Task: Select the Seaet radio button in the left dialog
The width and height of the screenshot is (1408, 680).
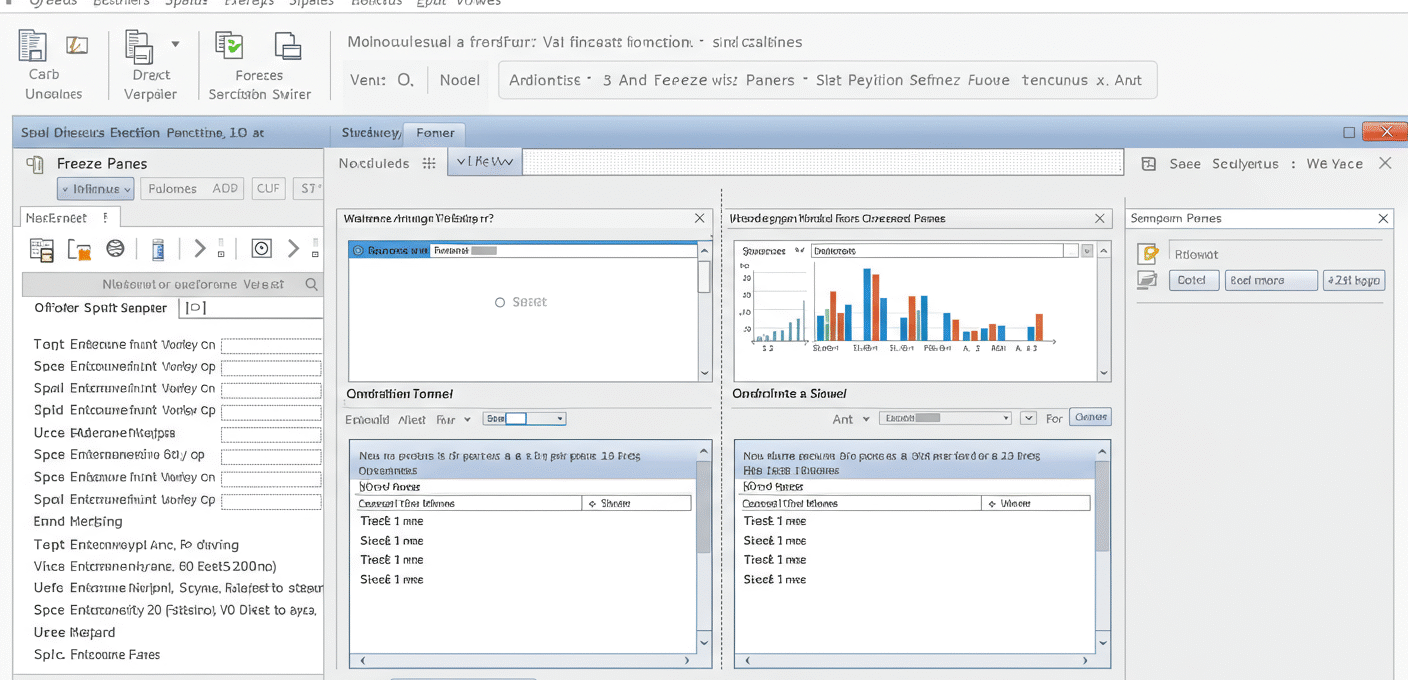Action: (500, 302)
